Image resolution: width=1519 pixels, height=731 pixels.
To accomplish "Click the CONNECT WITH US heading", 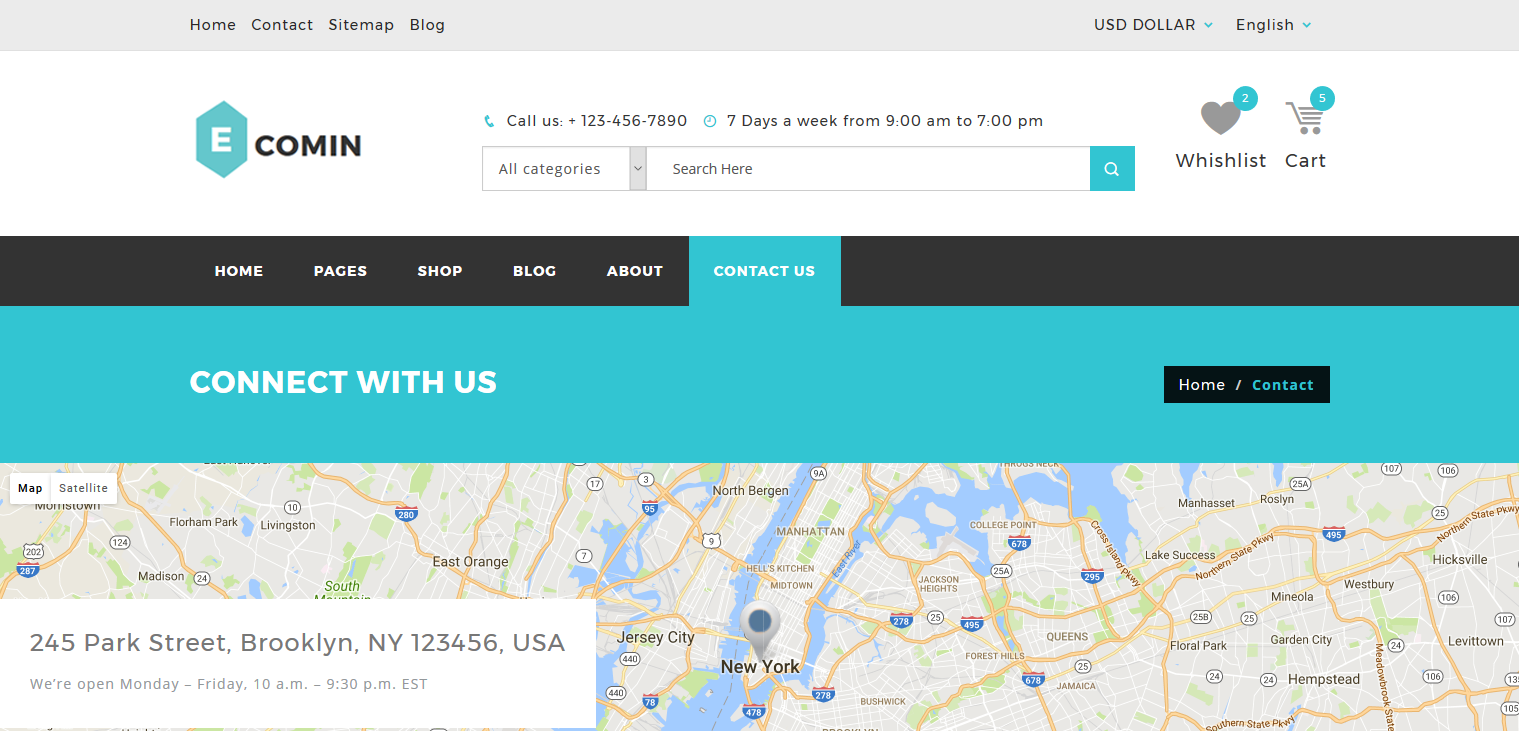I will [x=343, y=382].
